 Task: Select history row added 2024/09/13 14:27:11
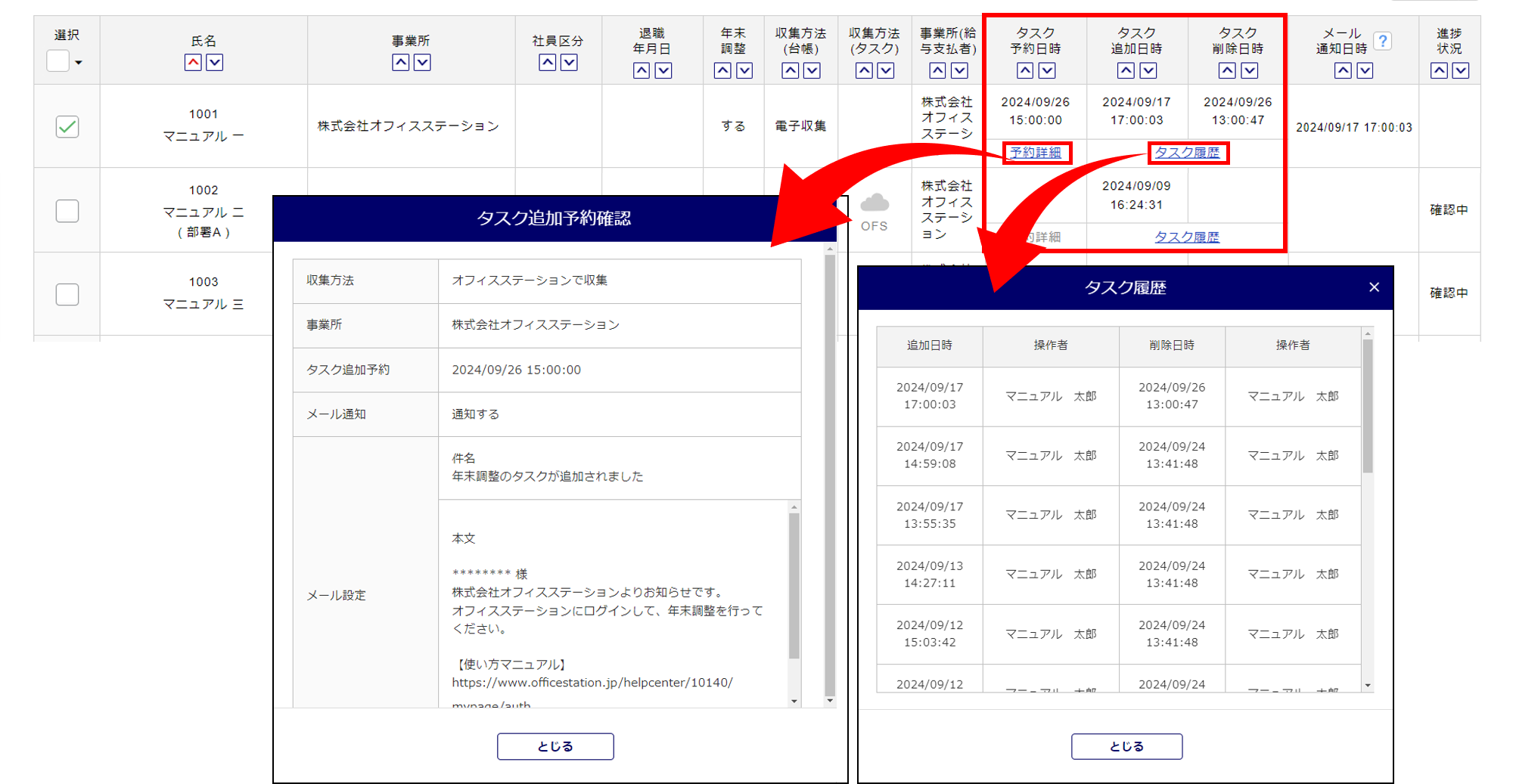[x=1119, y=575]
